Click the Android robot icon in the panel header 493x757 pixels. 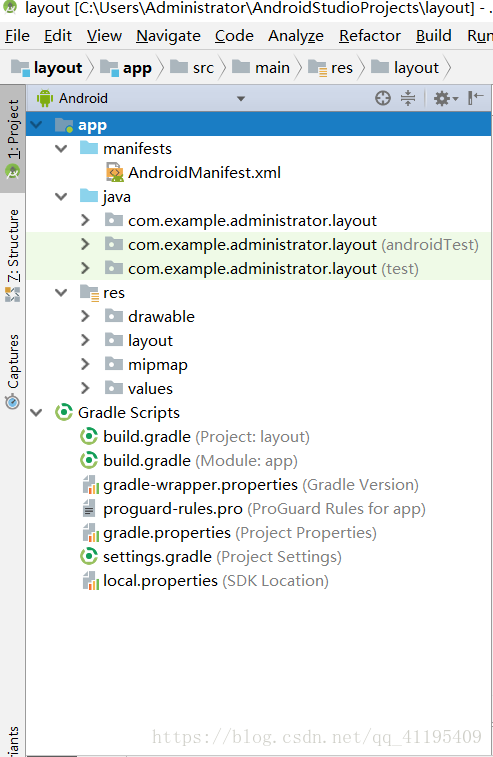(45, 98)
